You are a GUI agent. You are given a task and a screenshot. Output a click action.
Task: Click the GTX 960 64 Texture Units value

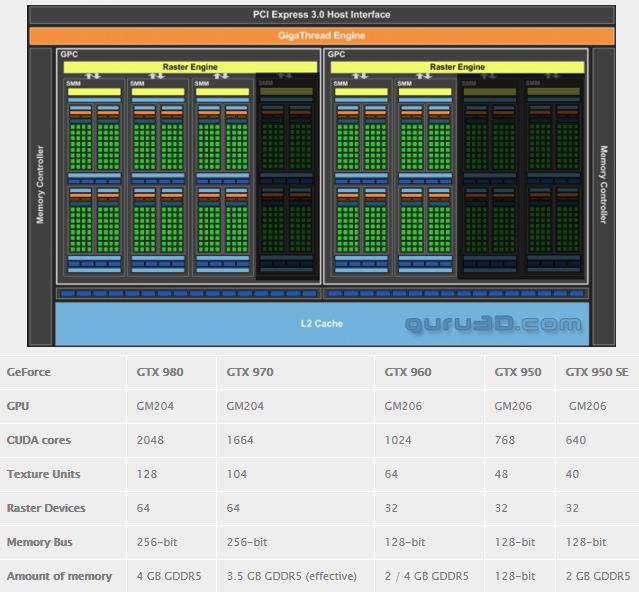391,474
